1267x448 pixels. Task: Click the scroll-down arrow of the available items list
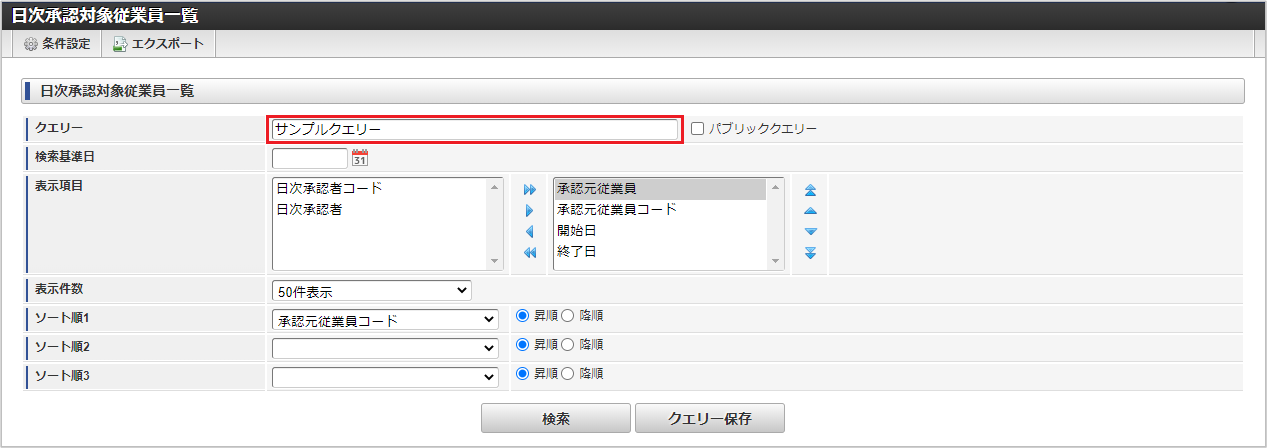tap(494, 261)
